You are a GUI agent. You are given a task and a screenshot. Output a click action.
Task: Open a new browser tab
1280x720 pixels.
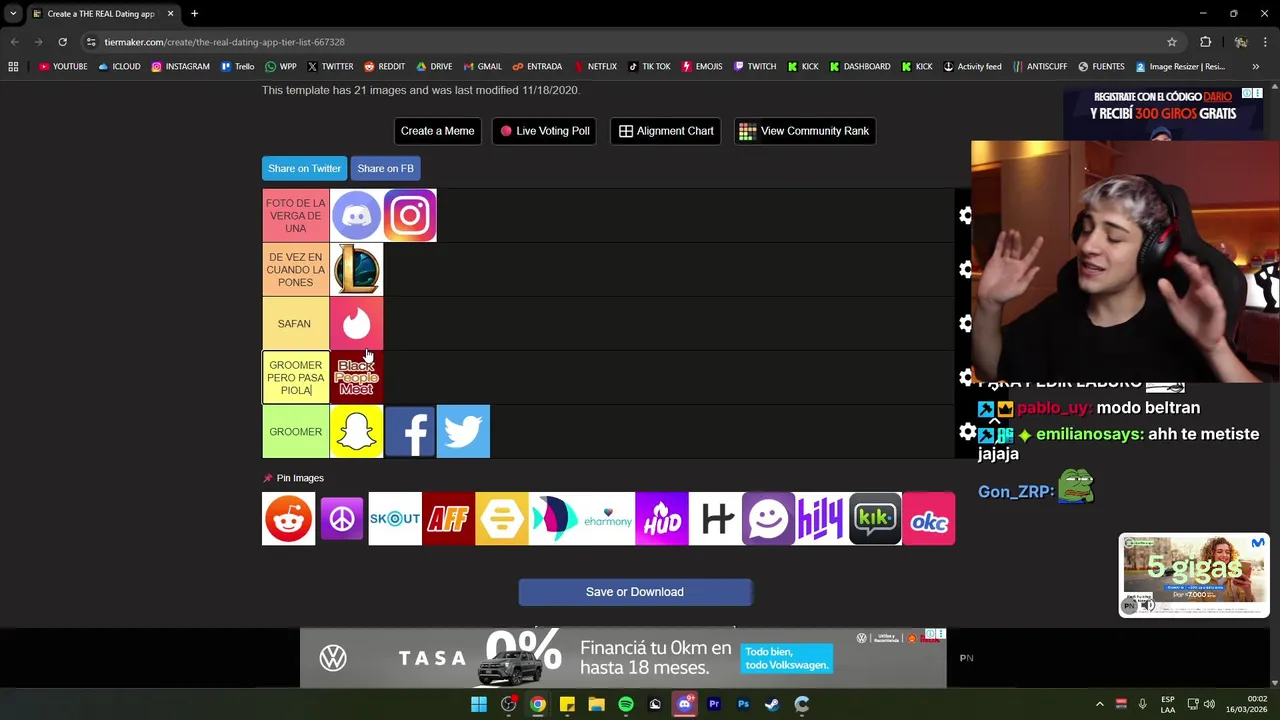tap(194, 14)
